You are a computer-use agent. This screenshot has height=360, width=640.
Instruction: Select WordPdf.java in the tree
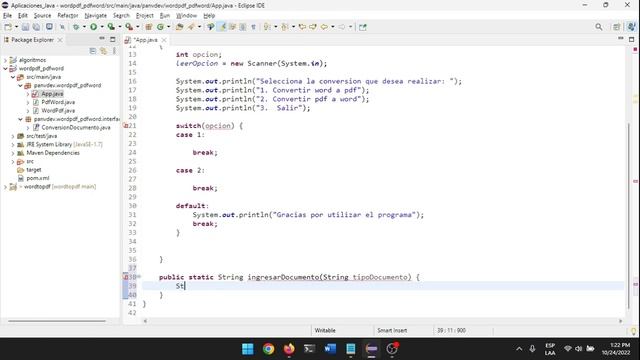58,111
